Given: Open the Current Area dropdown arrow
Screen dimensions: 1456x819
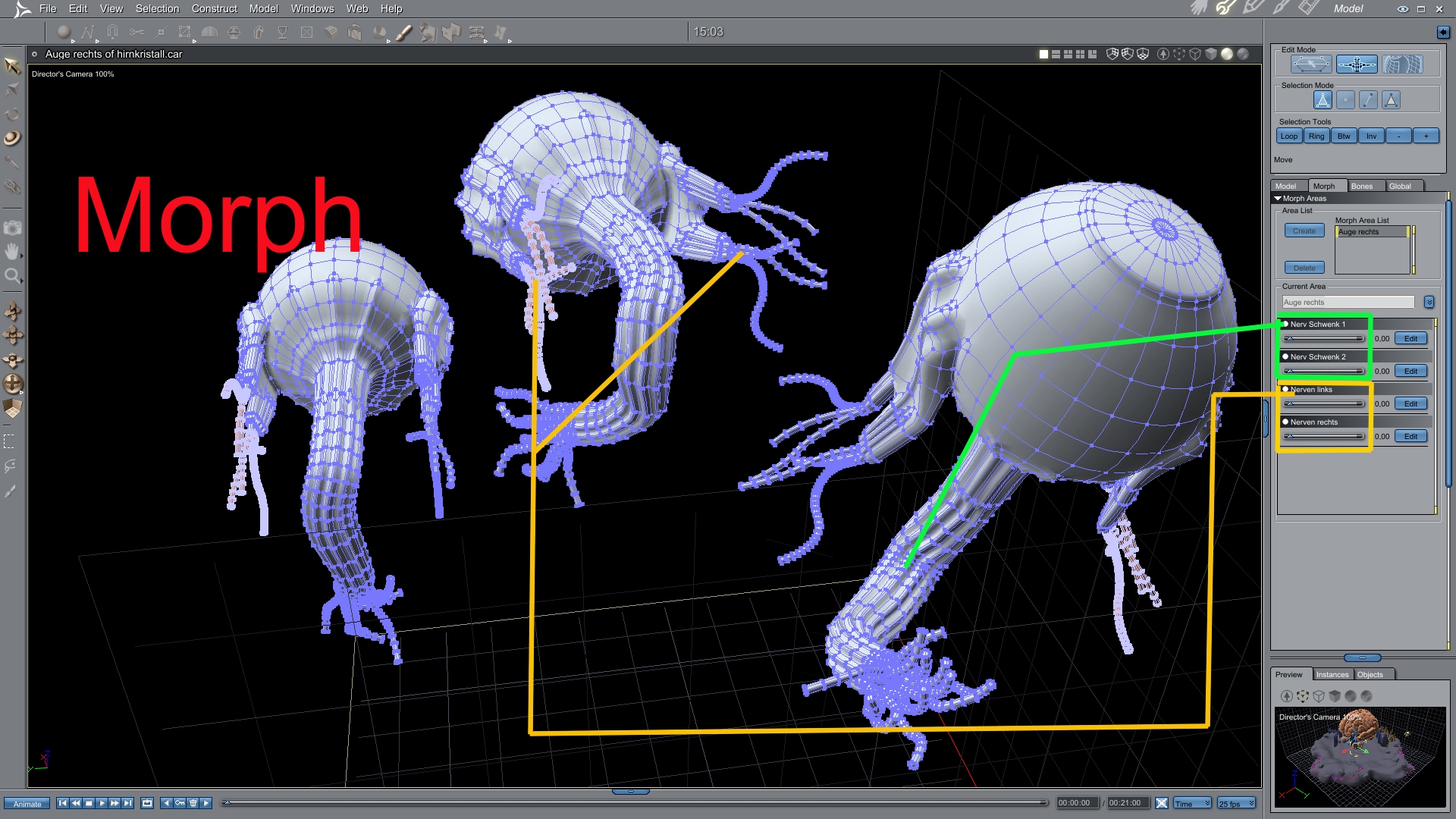Looking at the screenshot, I should (1429, 302).
